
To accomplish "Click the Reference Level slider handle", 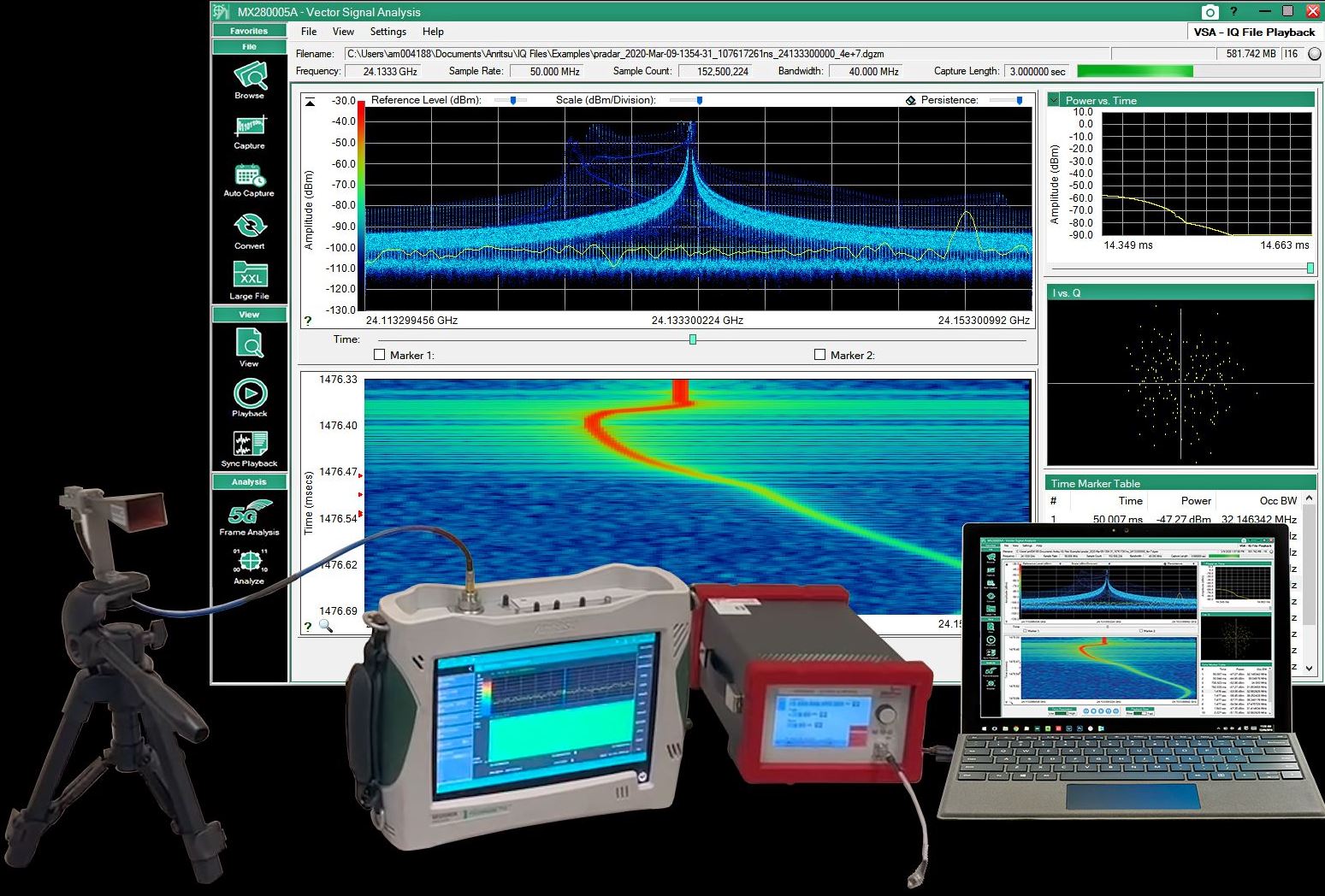I will pos(513,100).
